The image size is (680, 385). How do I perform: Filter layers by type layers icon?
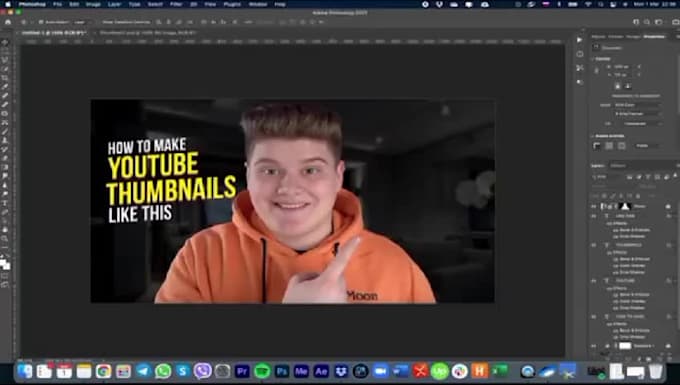pos(648,177)
